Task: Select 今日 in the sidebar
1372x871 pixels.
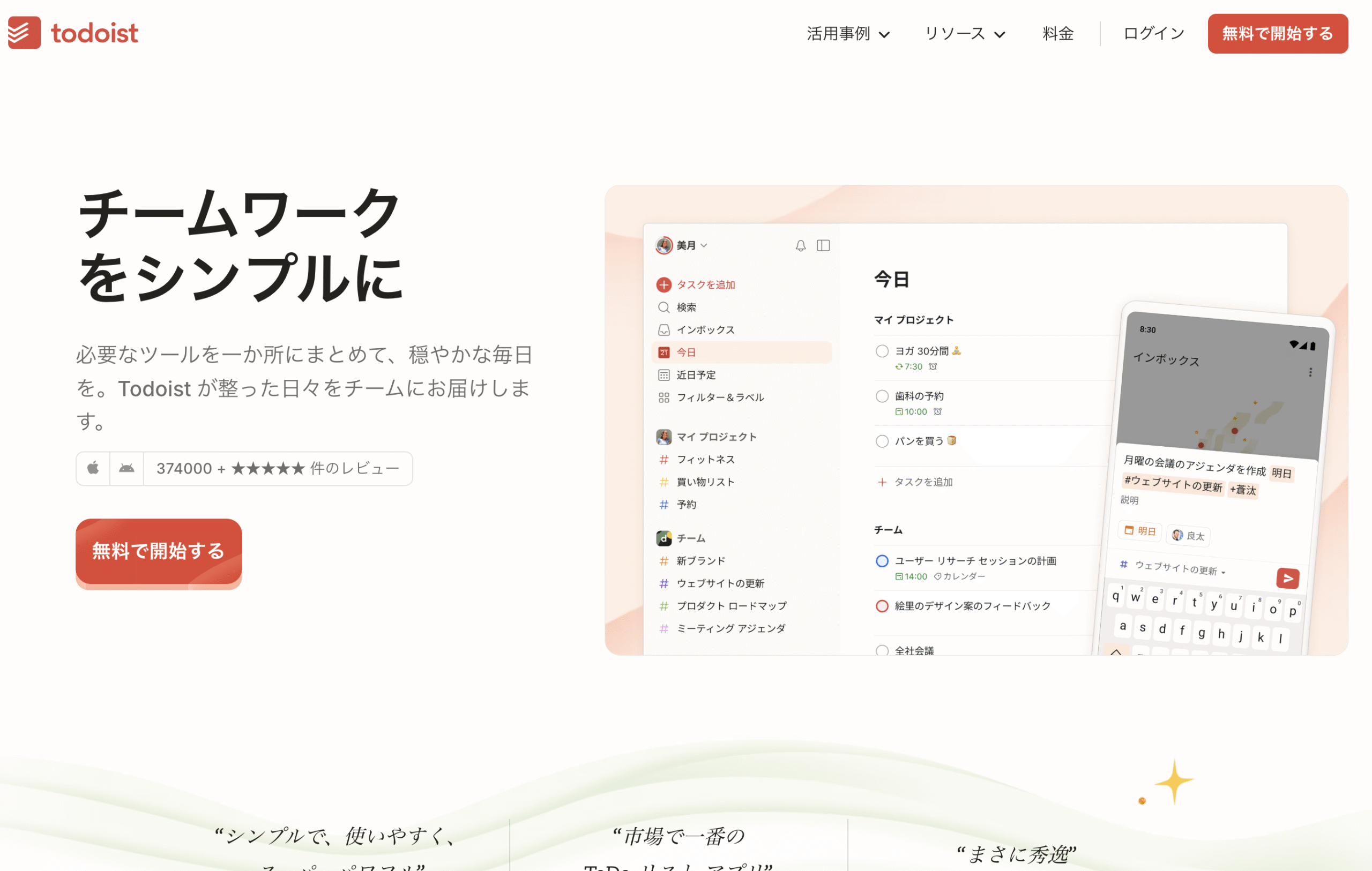Action: click(741, 352)
